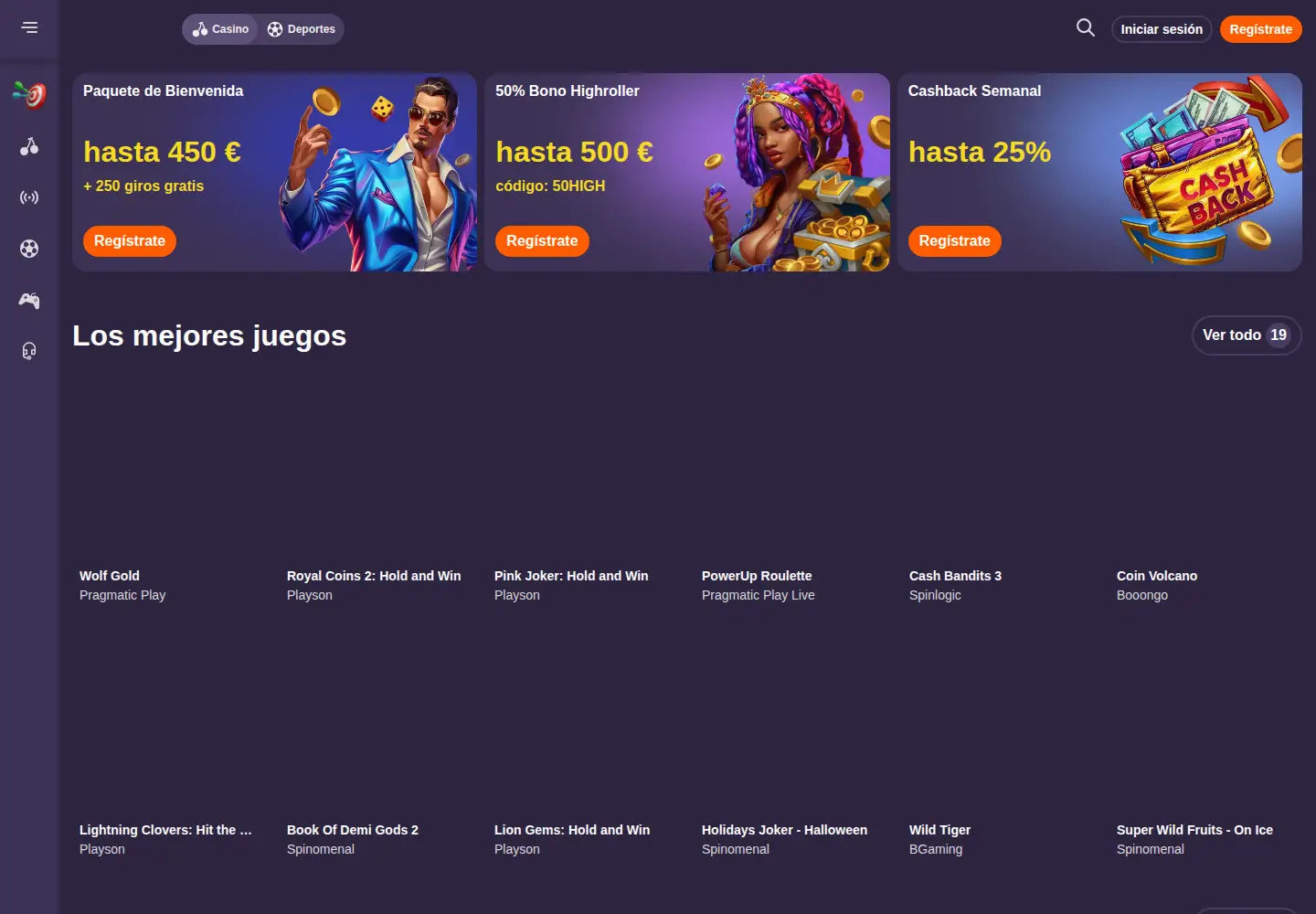Open the PowerUp Roulette game title

(757, 576)
